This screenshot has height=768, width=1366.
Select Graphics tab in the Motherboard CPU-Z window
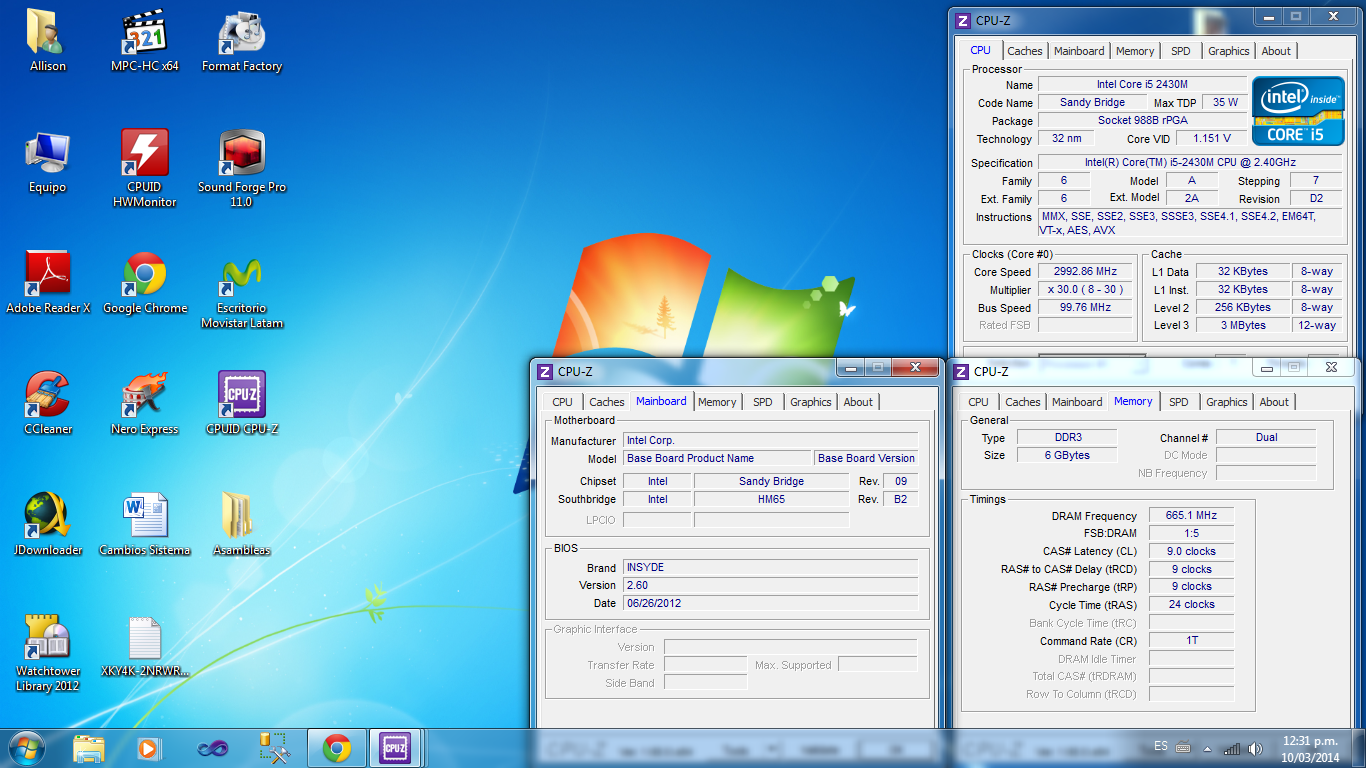click(x=810, y=402)
